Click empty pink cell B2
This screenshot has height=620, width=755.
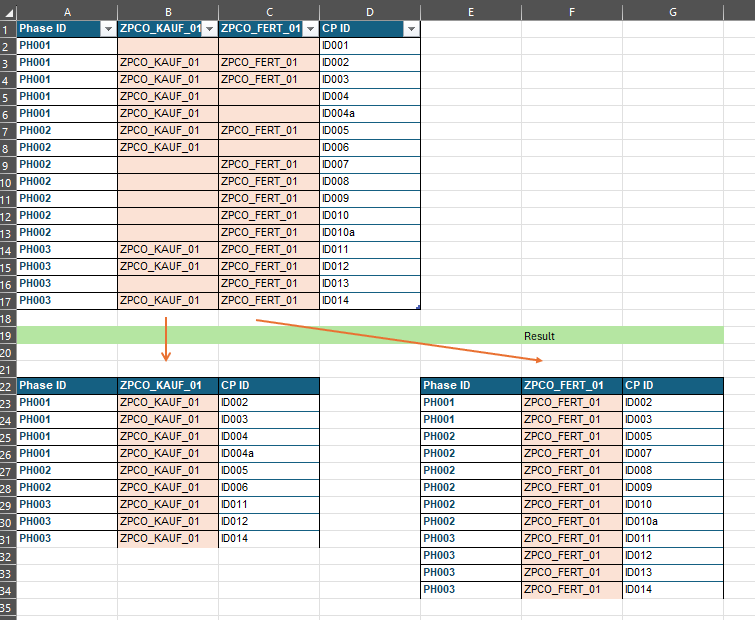[x=168, y=46]
